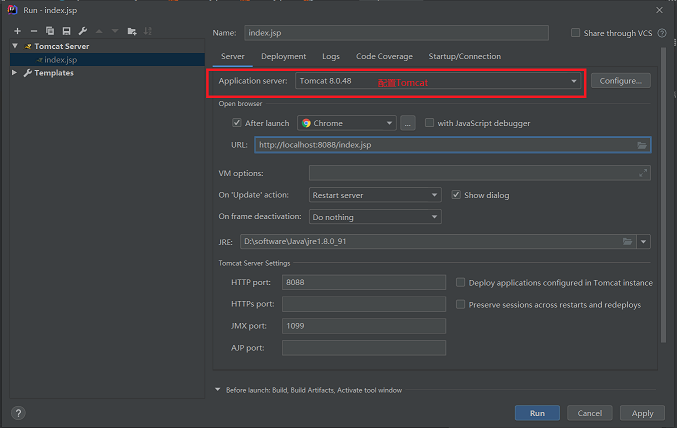Click the help question mark icon
Screen dimensions: 677x428
point(18,412)
